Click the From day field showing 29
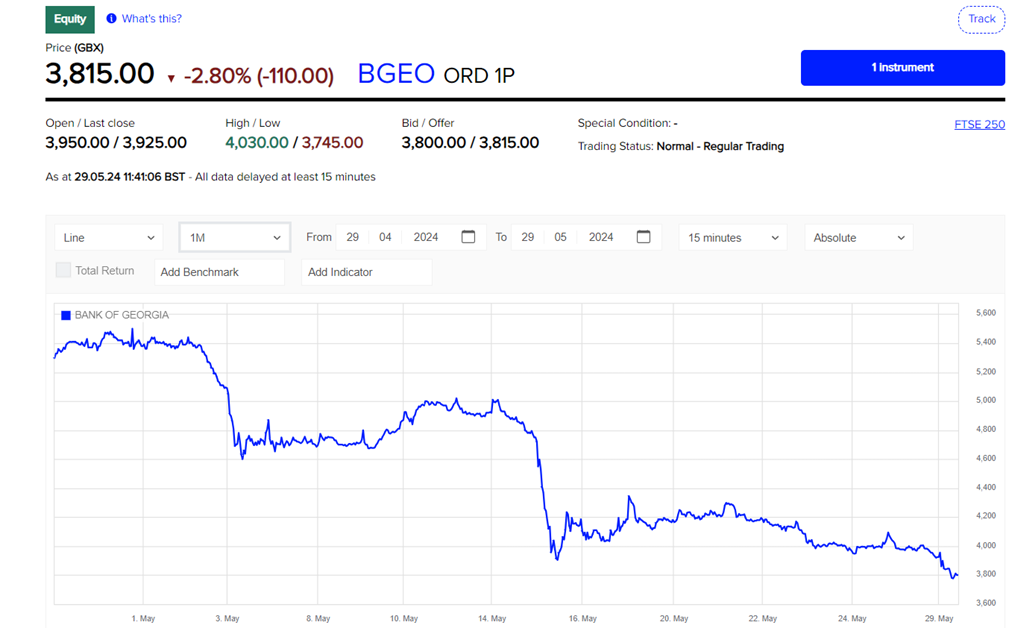Viewport: 1012px width, 628px height. pos(353,237)
